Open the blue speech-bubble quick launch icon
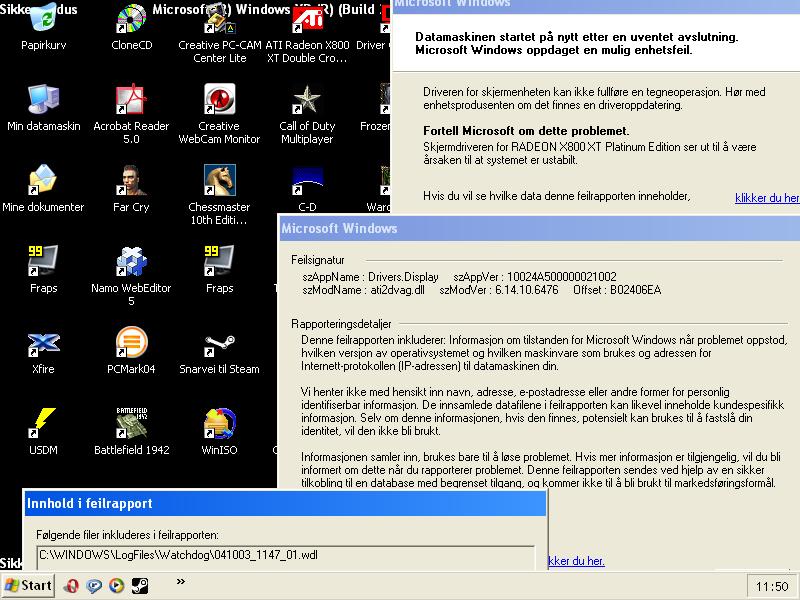The width and height of the screenshot is (800, 600). 94,586
